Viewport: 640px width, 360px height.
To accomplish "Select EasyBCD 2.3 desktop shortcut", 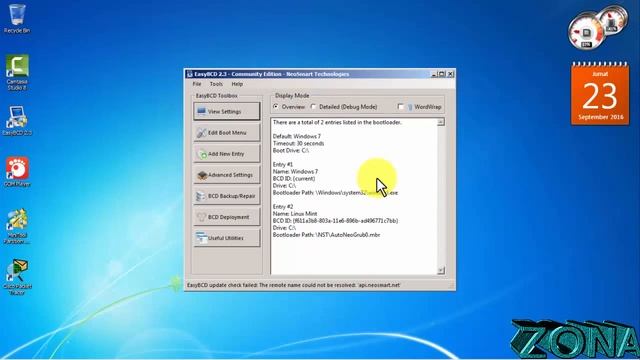I will 17,121.
